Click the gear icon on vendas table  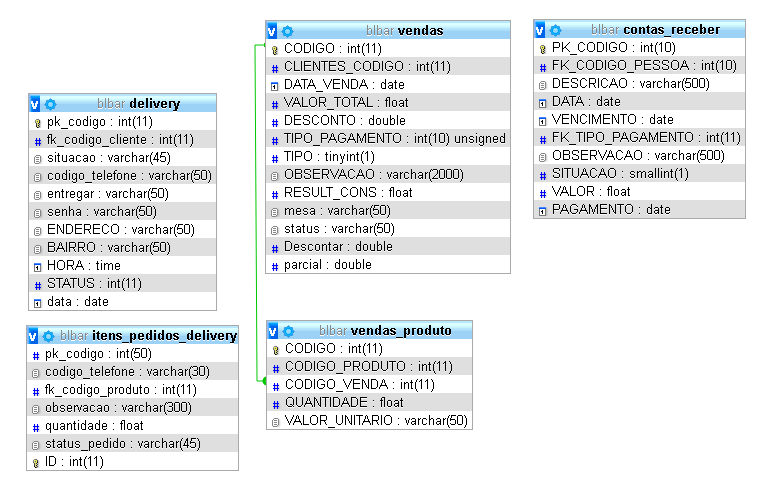click(287, 31)
